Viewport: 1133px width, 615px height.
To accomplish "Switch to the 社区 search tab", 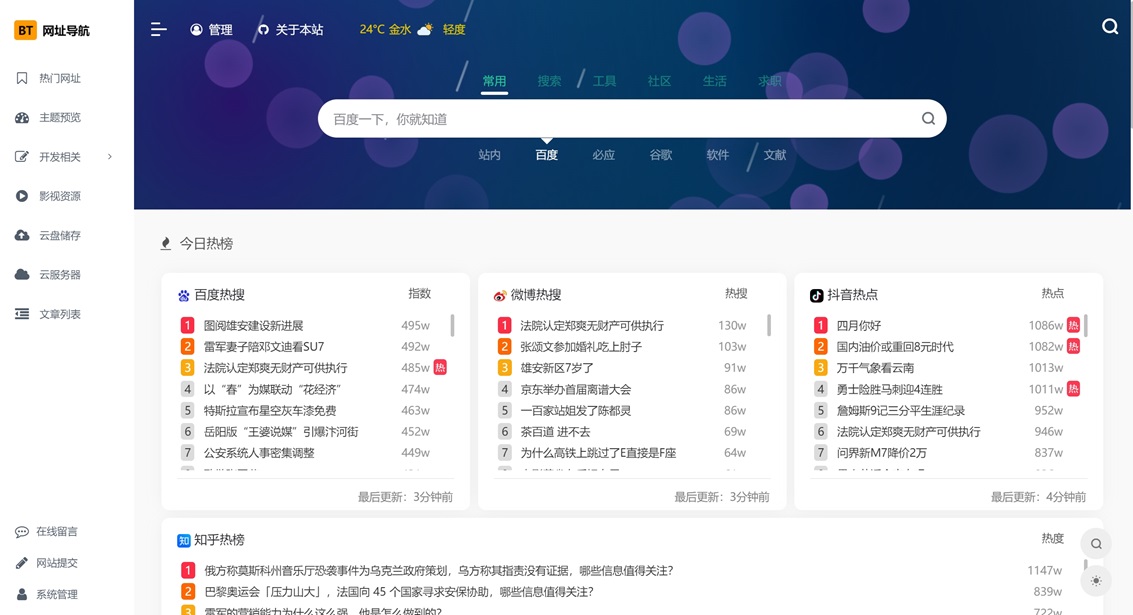I will pos(659,81).
